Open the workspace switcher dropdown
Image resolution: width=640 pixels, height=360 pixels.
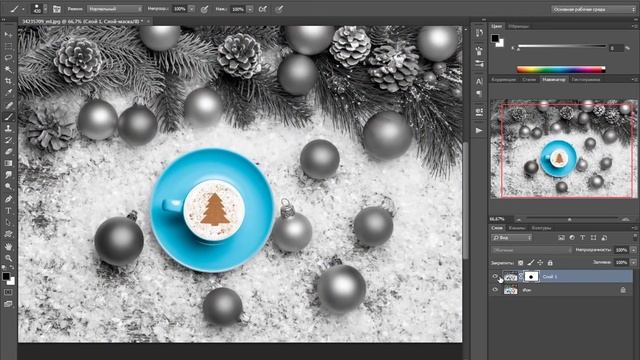click(x=593, y=9)
